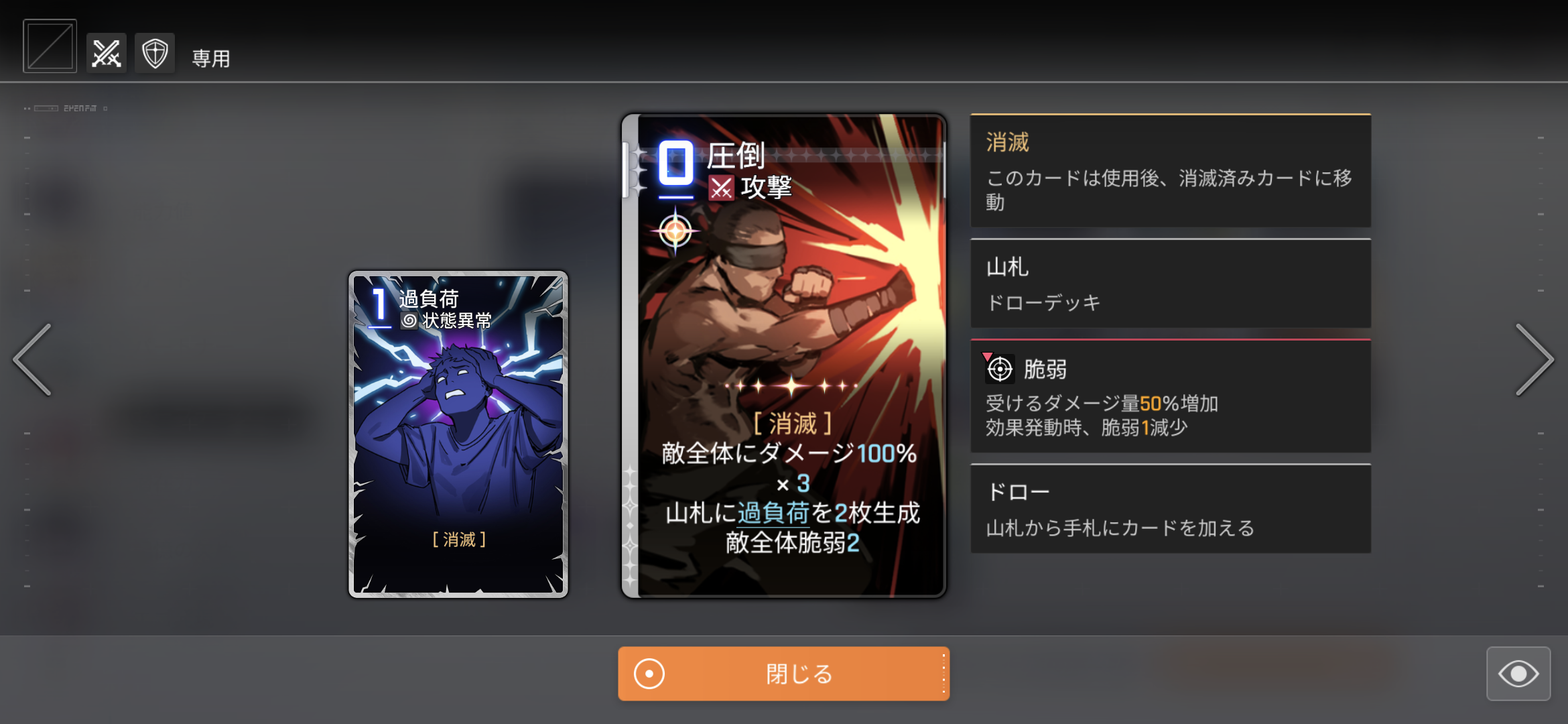Select the empty slash filter box
This screenshot has height=724, width=1568.
(x=50, y=46)
